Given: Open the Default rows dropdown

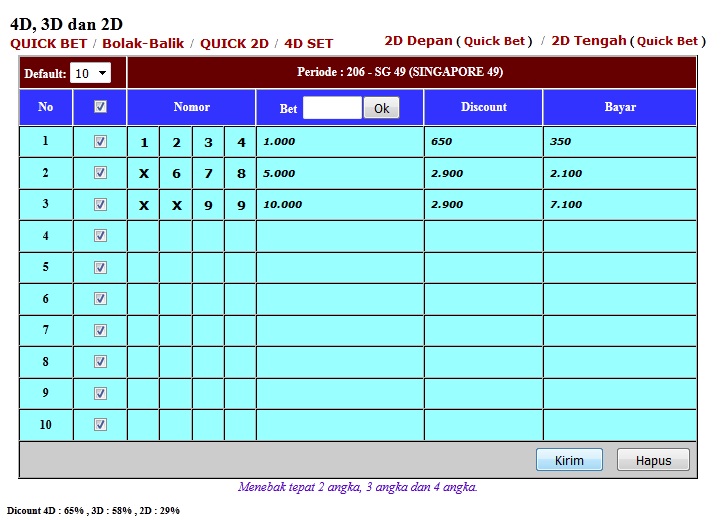Looking at the screenshot, I should point(90,73).
